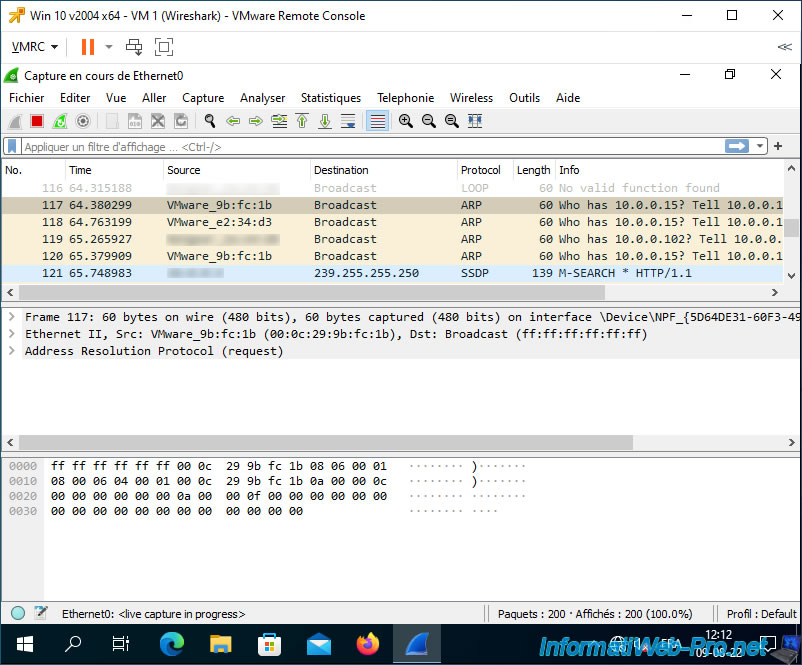
Task: Jump to the last packet
Action: [325, 121]
